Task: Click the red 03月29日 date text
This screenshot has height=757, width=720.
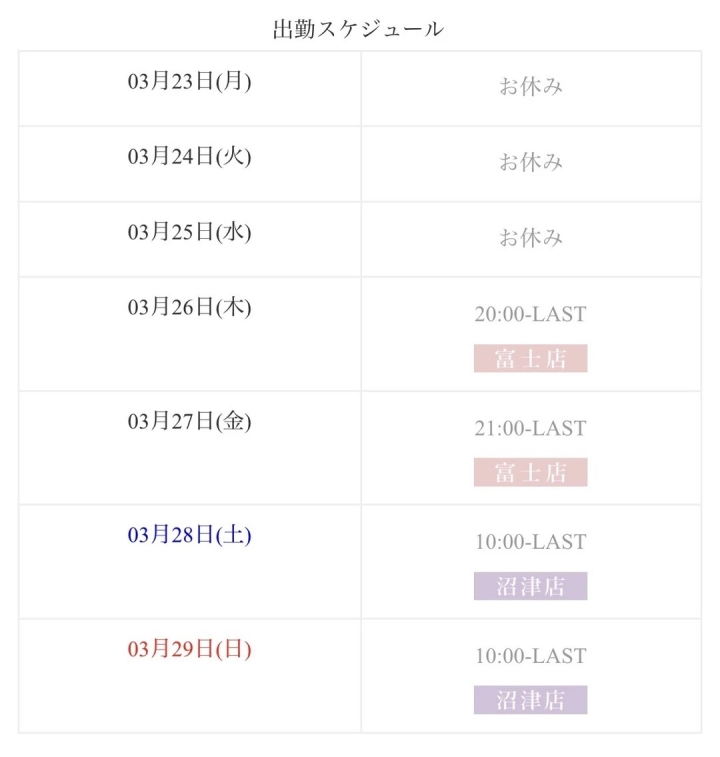Action: point(171,650)
